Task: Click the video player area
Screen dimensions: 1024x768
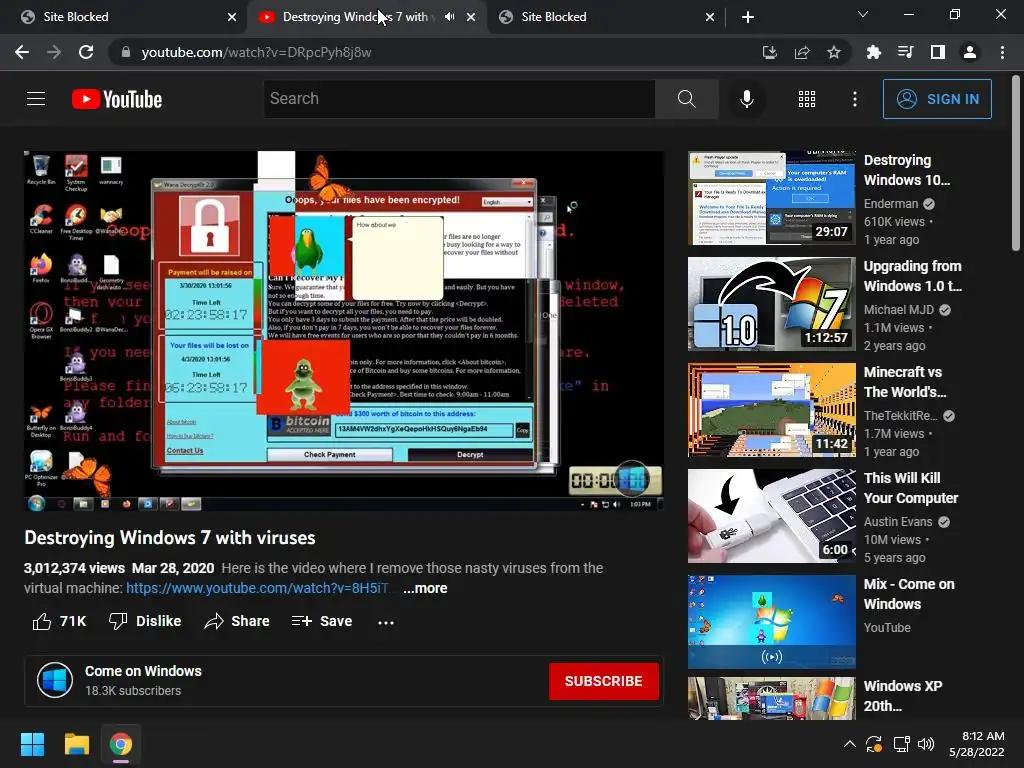Action: (344, 330)
